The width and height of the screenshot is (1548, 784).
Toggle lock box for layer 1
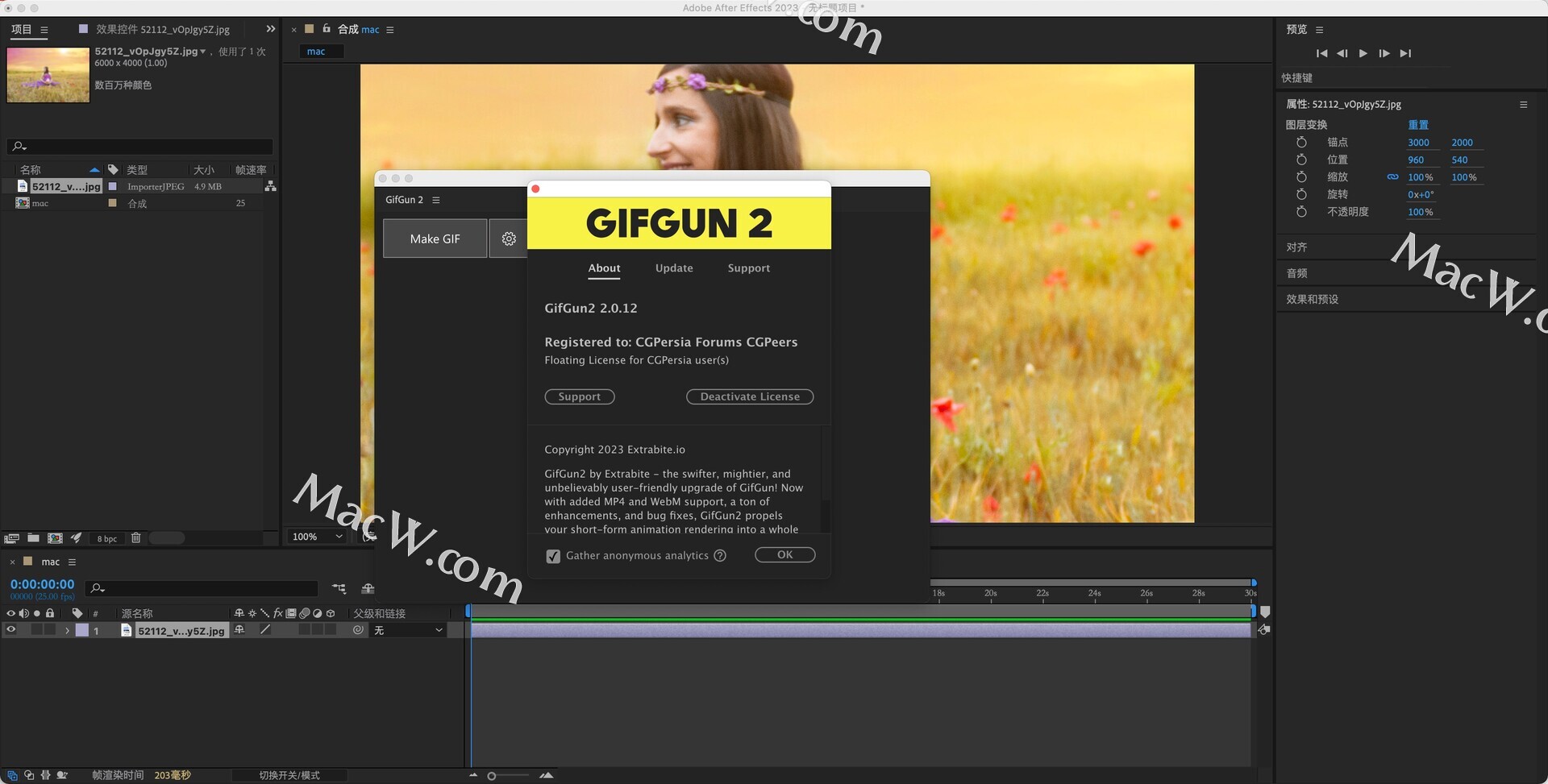50,630
